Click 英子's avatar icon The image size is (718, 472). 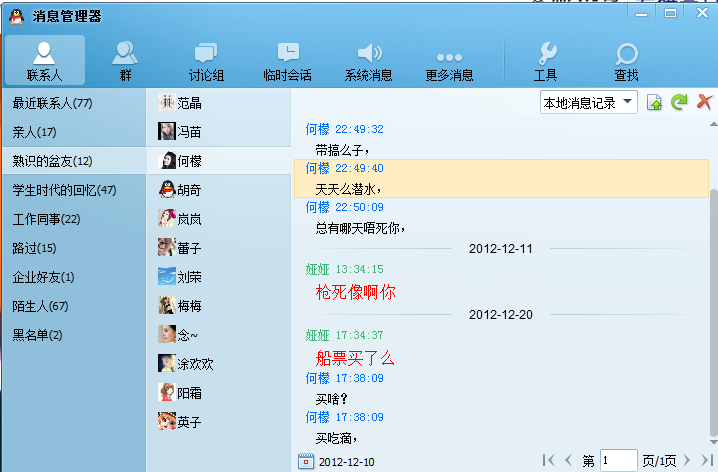tap(167, 421)
